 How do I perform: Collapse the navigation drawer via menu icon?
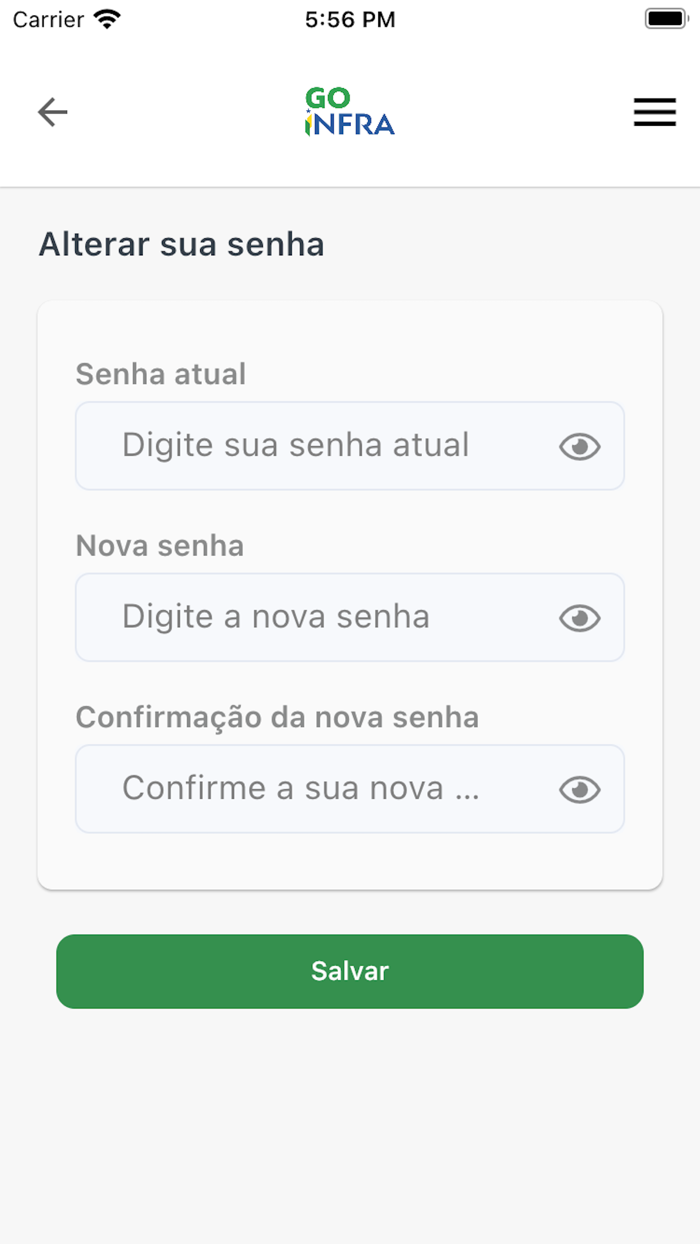[655, 112]
